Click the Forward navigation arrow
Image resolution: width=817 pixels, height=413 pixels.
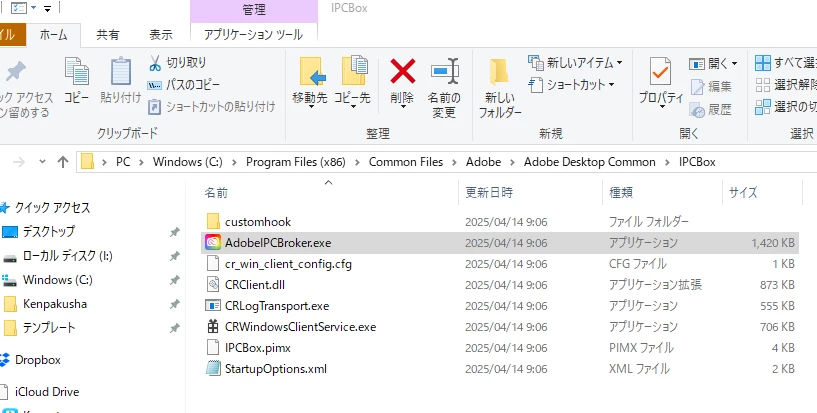[19, 162]
